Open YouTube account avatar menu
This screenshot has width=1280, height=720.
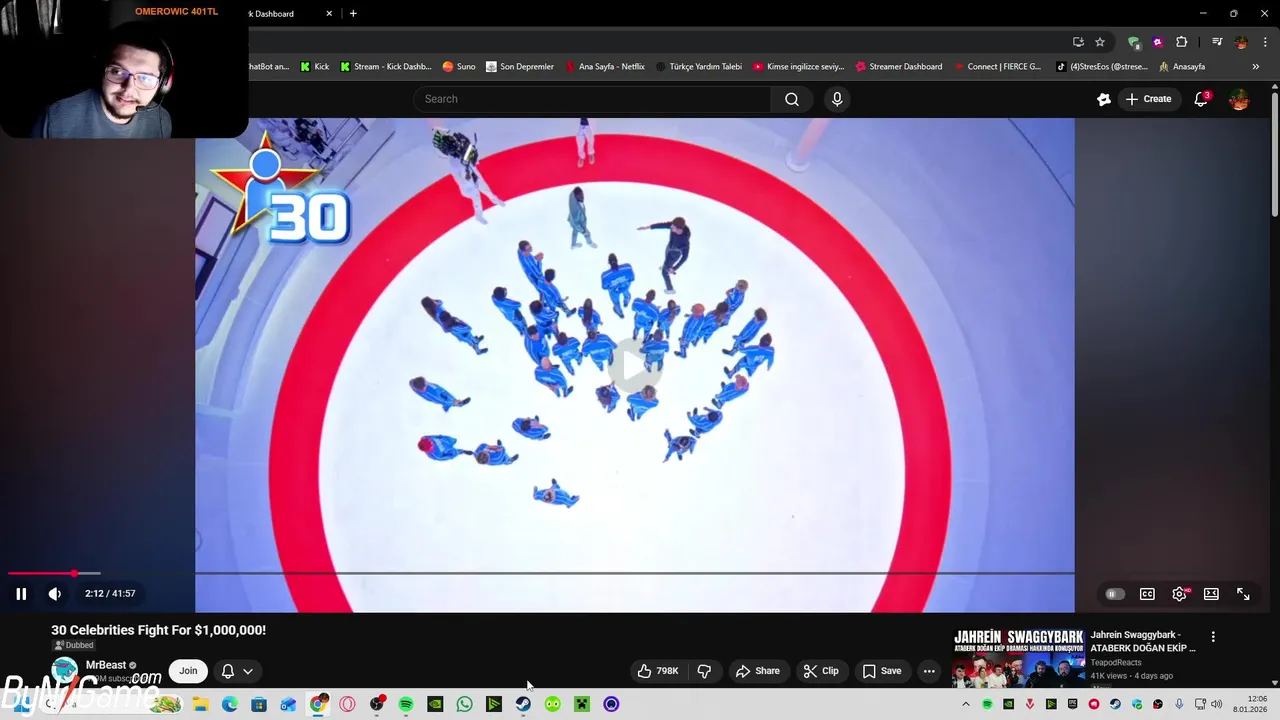[1239, 99]
